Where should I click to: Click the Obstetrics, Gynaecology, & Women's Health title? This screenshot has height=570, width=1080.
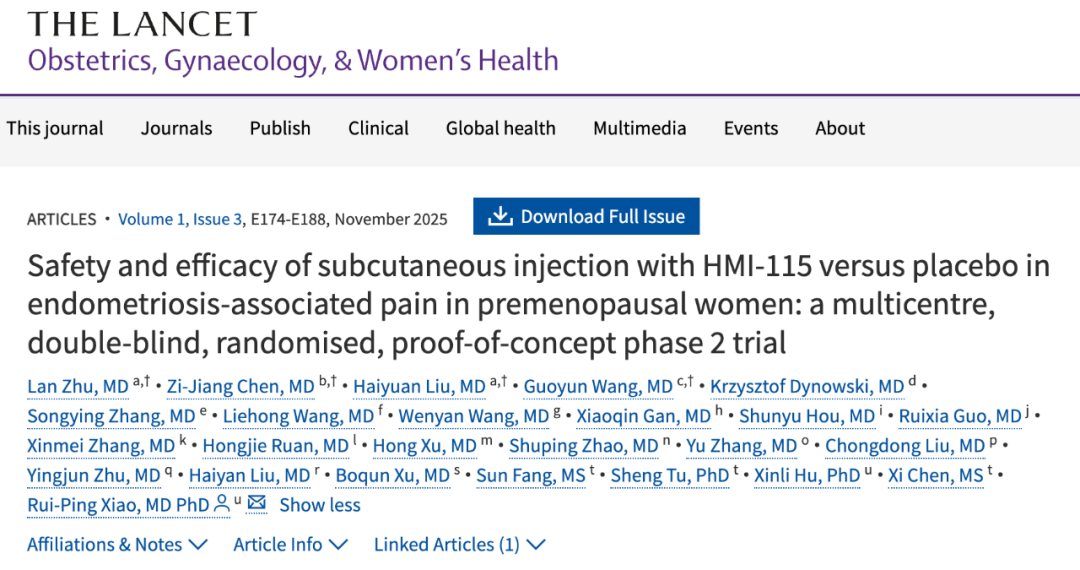tap(293, 60)
